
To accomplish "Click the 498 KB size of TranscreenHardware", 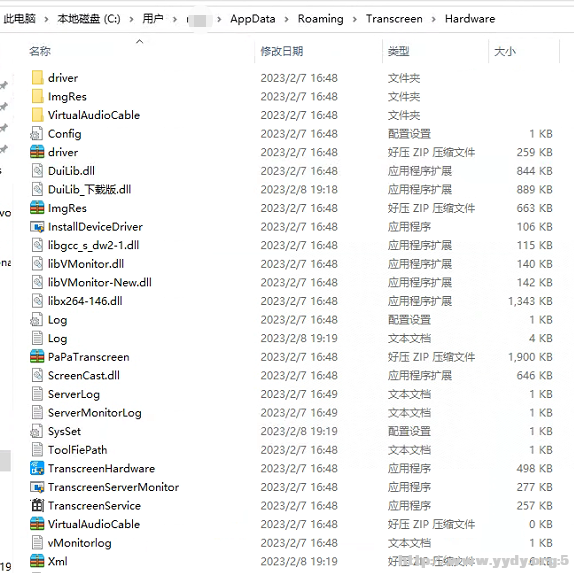I will click(534, 468).
